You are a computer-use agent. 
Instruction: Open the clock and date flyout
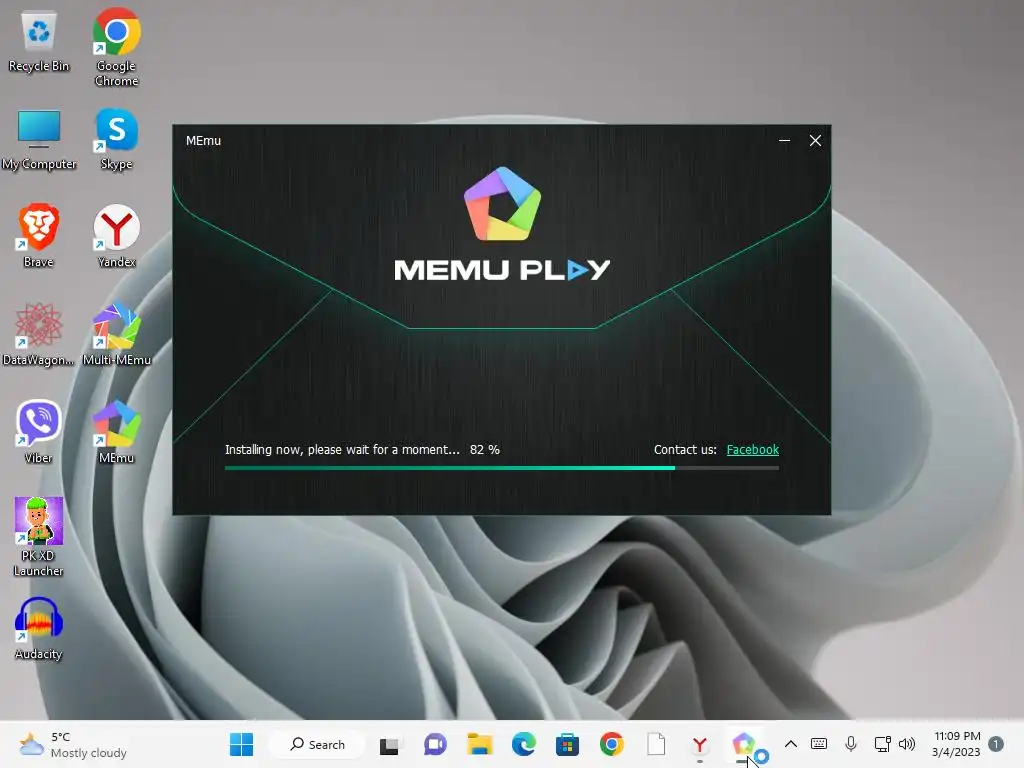(957, 744)
